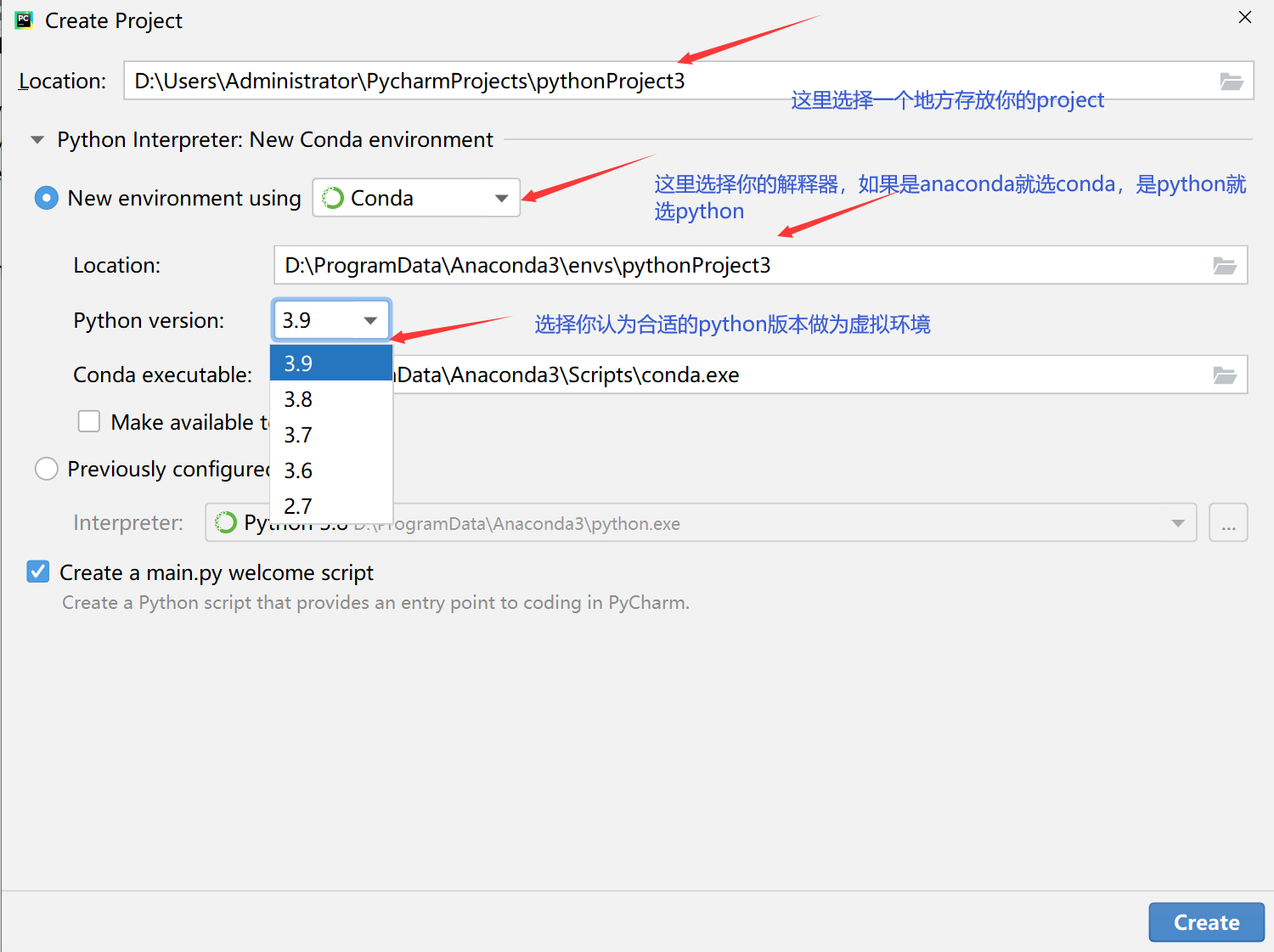The height and width of the screenshot is (952, 1274).
Task: Uncheck Create a main.py welcome script
Action: coord(38,572)
